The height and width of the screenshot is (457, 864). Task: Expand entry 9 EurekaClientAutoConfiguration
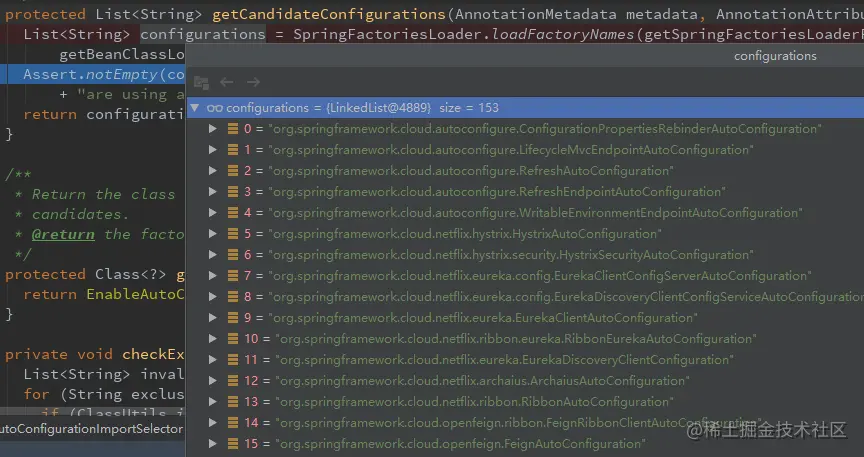click(x=212, y=318)
